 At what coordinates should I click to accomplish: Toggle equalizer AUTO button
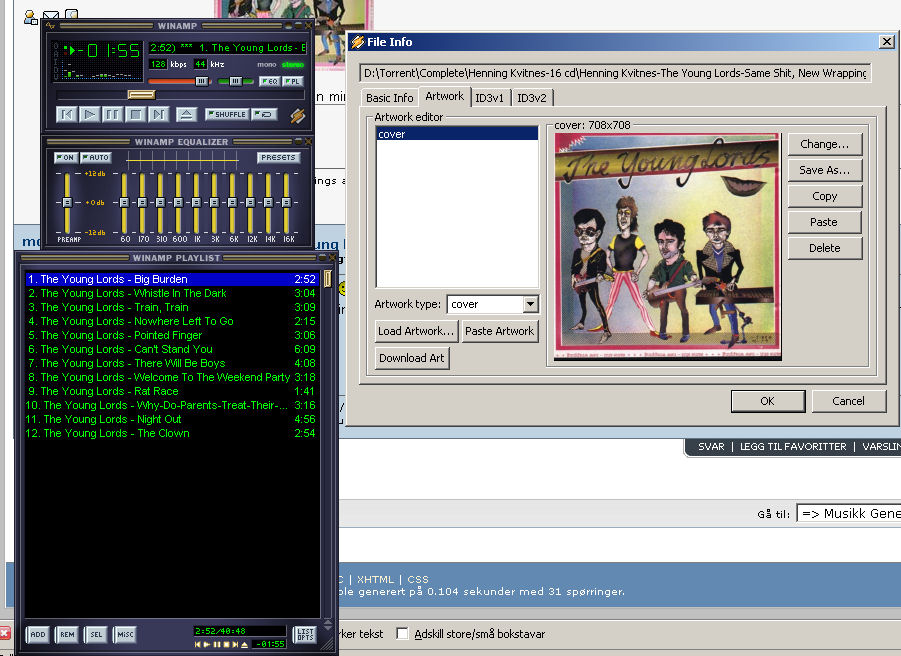pos(96,157)
